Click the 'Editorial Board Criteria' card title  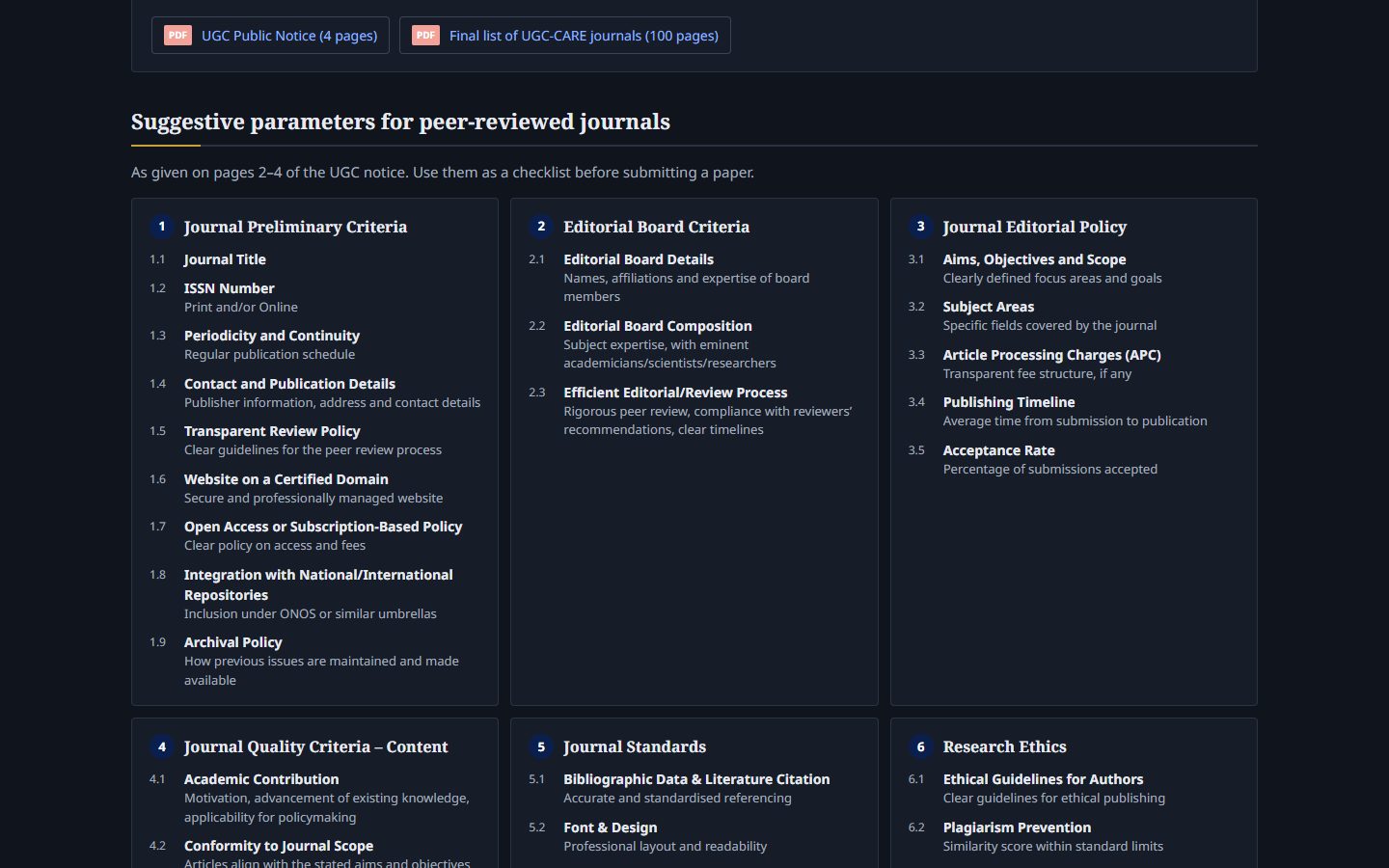656,227
